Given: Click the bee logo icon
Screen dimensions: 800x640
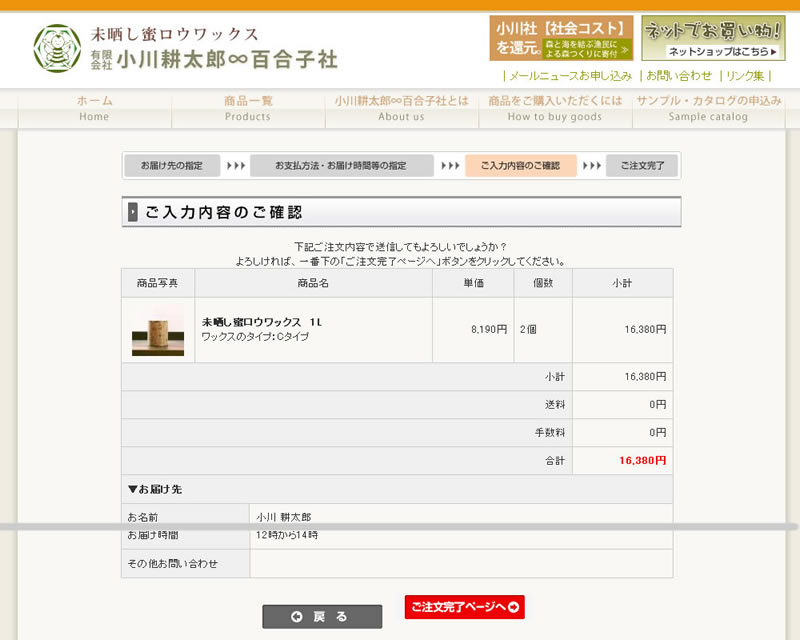Looking at the screenshot, I should click(57, 47).
